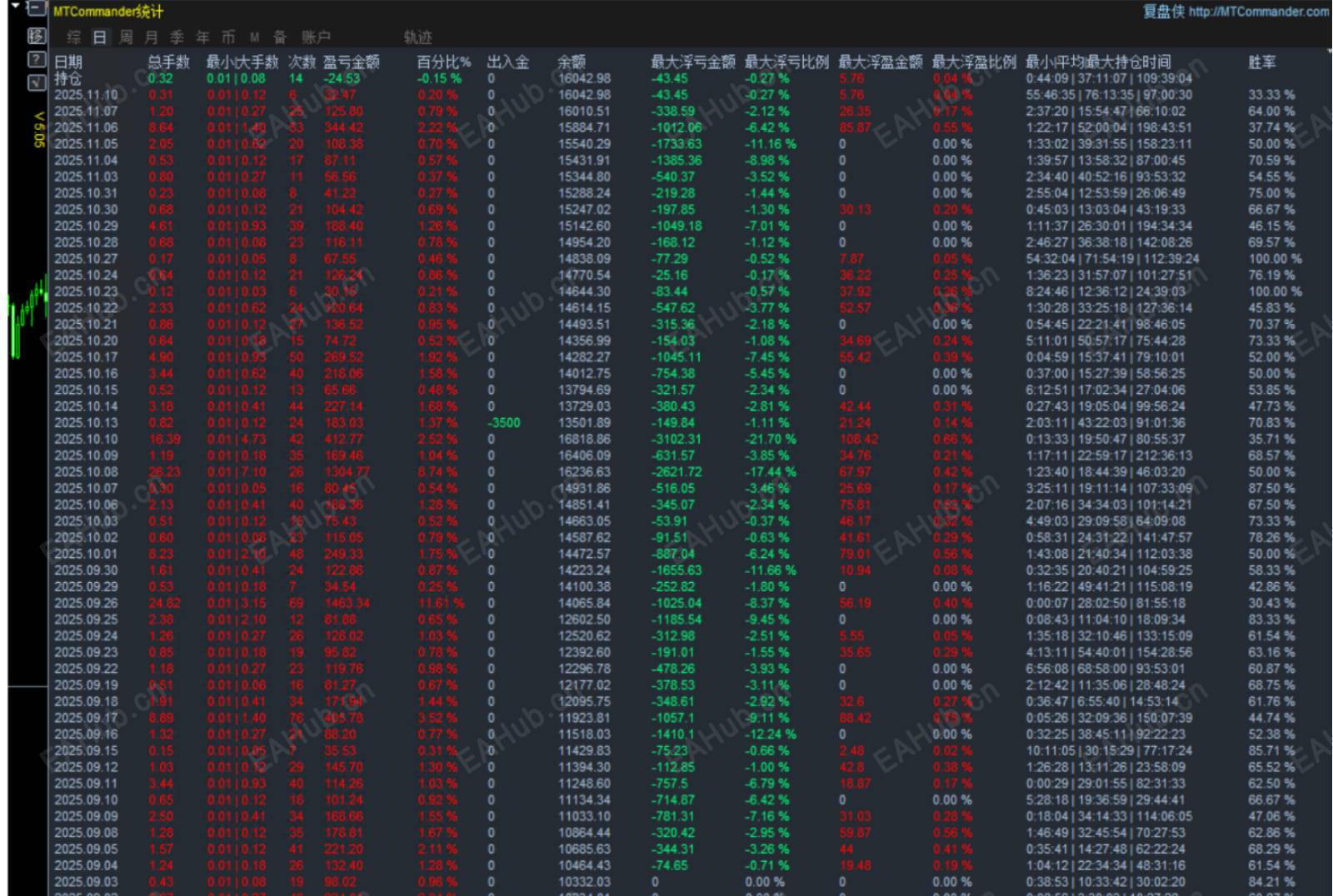This screenshot has height=896, width=1333.
Task: Click balance value 16042.98 in 持仓 row
Action: click(584, 78)
